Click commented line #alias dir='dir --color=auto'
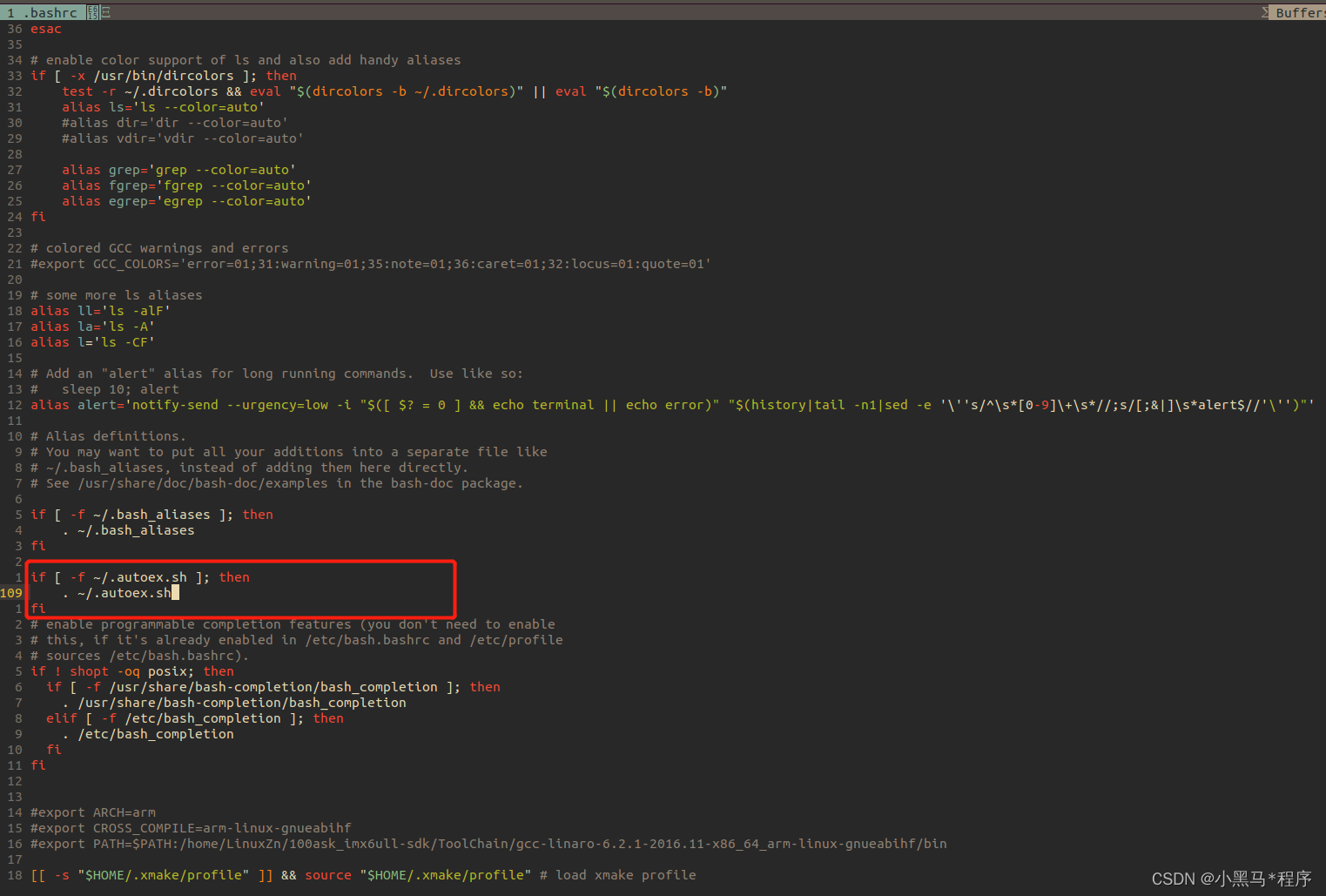Viewport: 1326px width, 896px height. [x=174, y=123]
